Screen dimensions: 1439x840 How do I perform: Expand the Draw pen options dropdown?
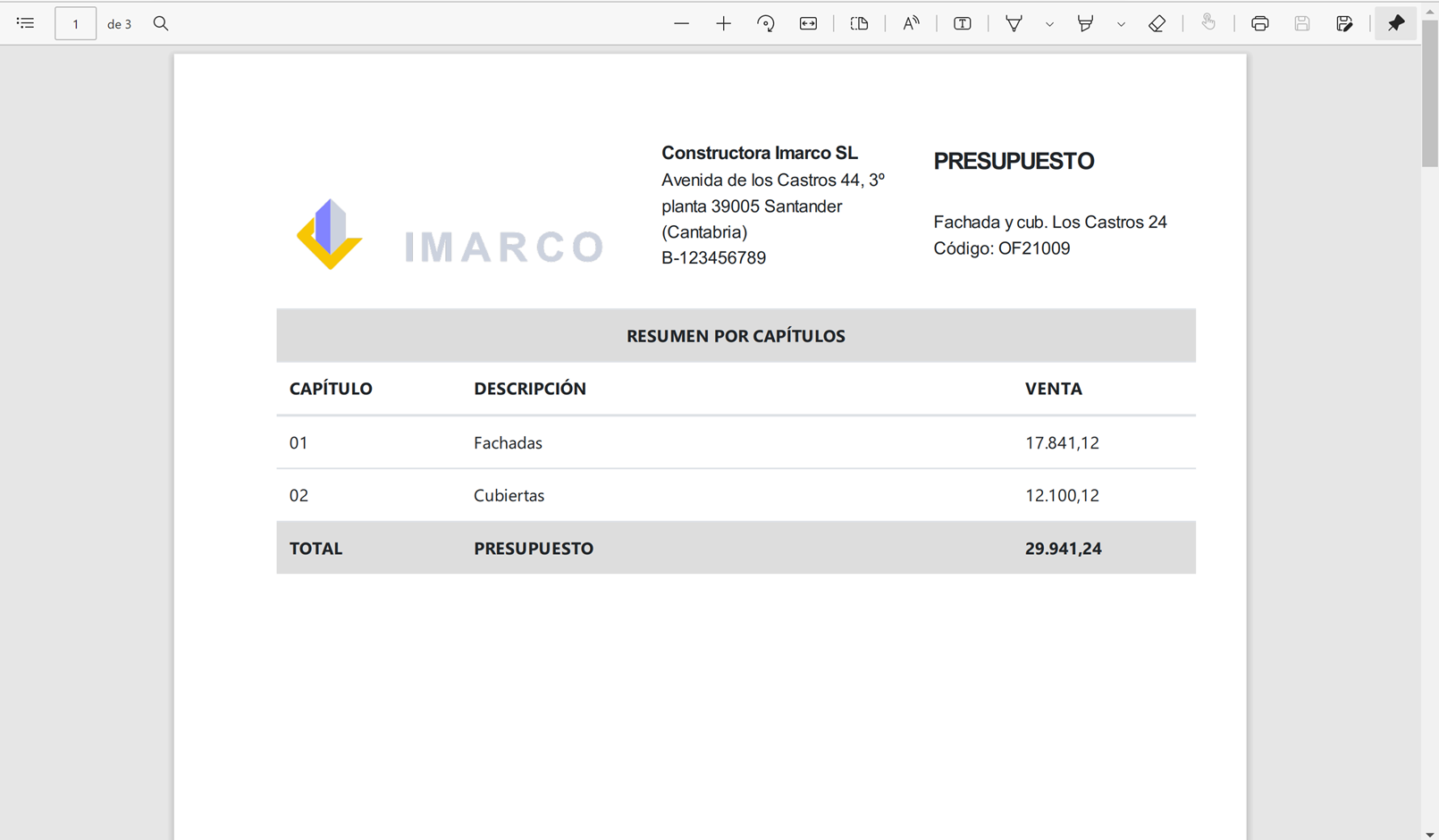[x=1050, y=24]
